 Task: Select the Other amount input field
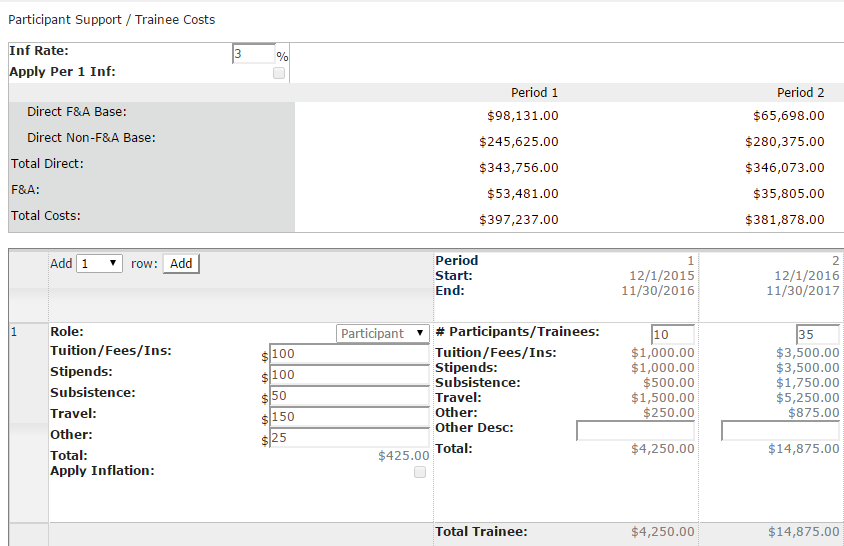coord(349,438)
